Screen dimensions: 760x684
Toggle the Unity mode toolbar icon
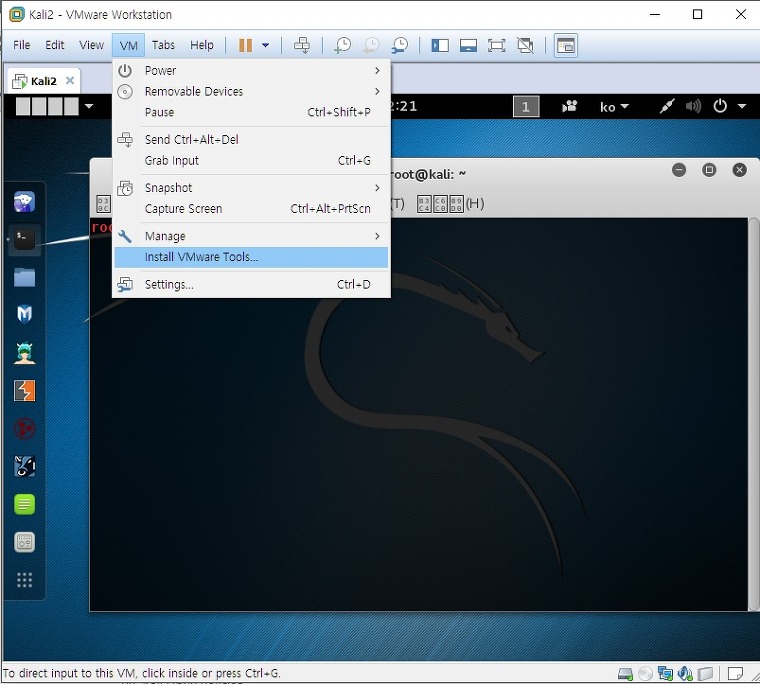click(x=525, y=46)
